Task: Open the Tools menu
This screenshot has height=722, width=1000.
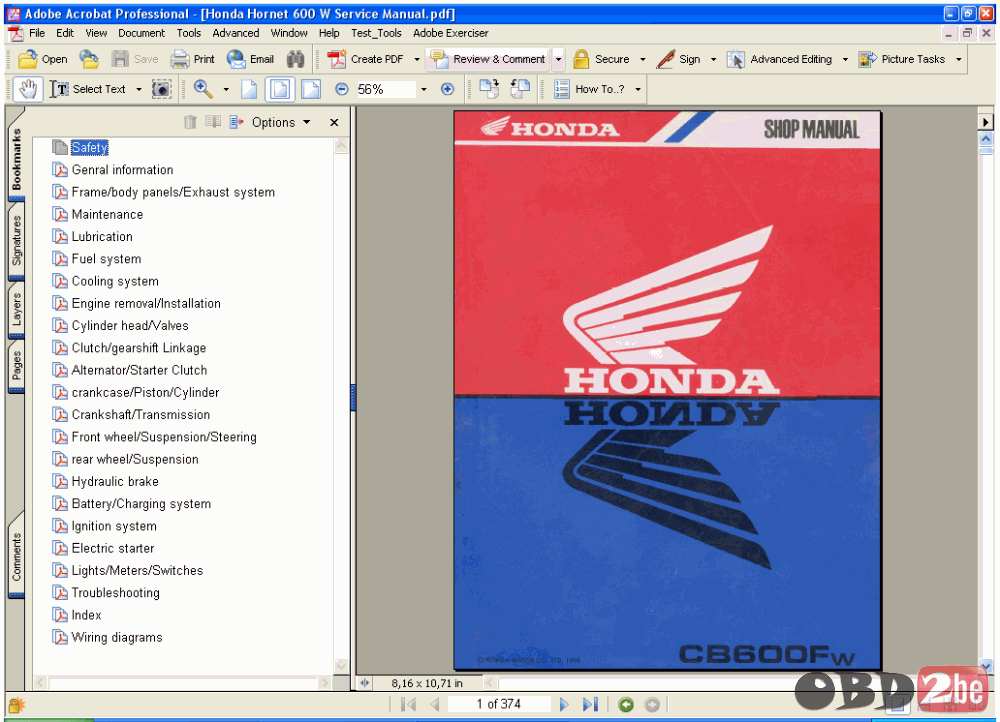Action: click(189, 33)
